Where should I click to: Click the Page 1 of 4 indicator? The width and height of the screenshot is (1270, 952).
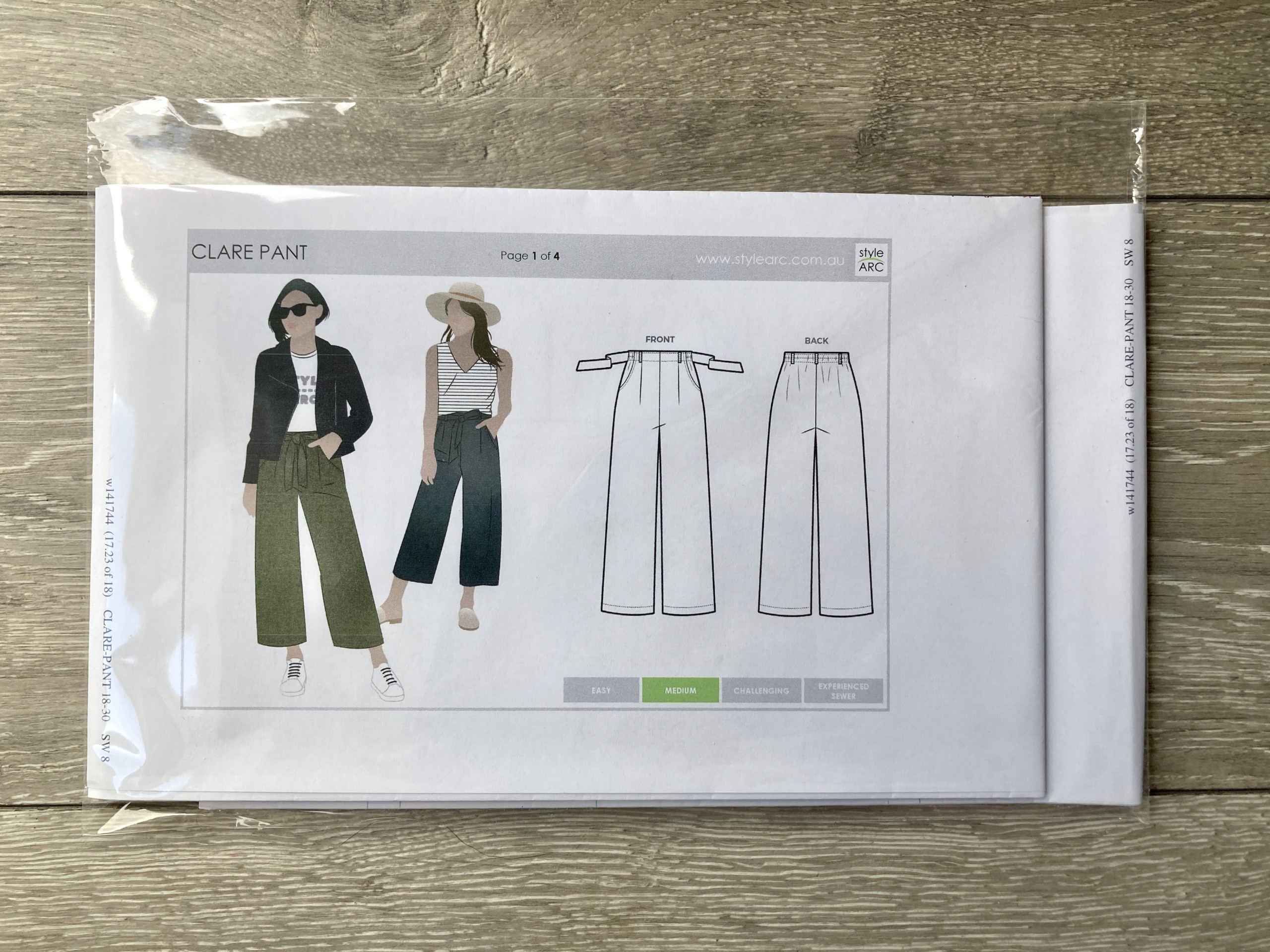tap(529, 256)
